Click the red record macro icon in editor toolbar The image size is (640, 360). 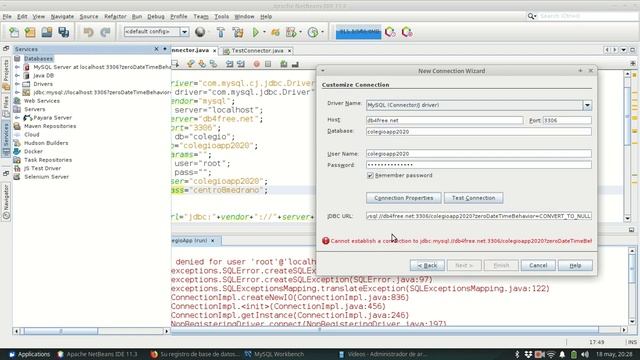coord(256,64)
